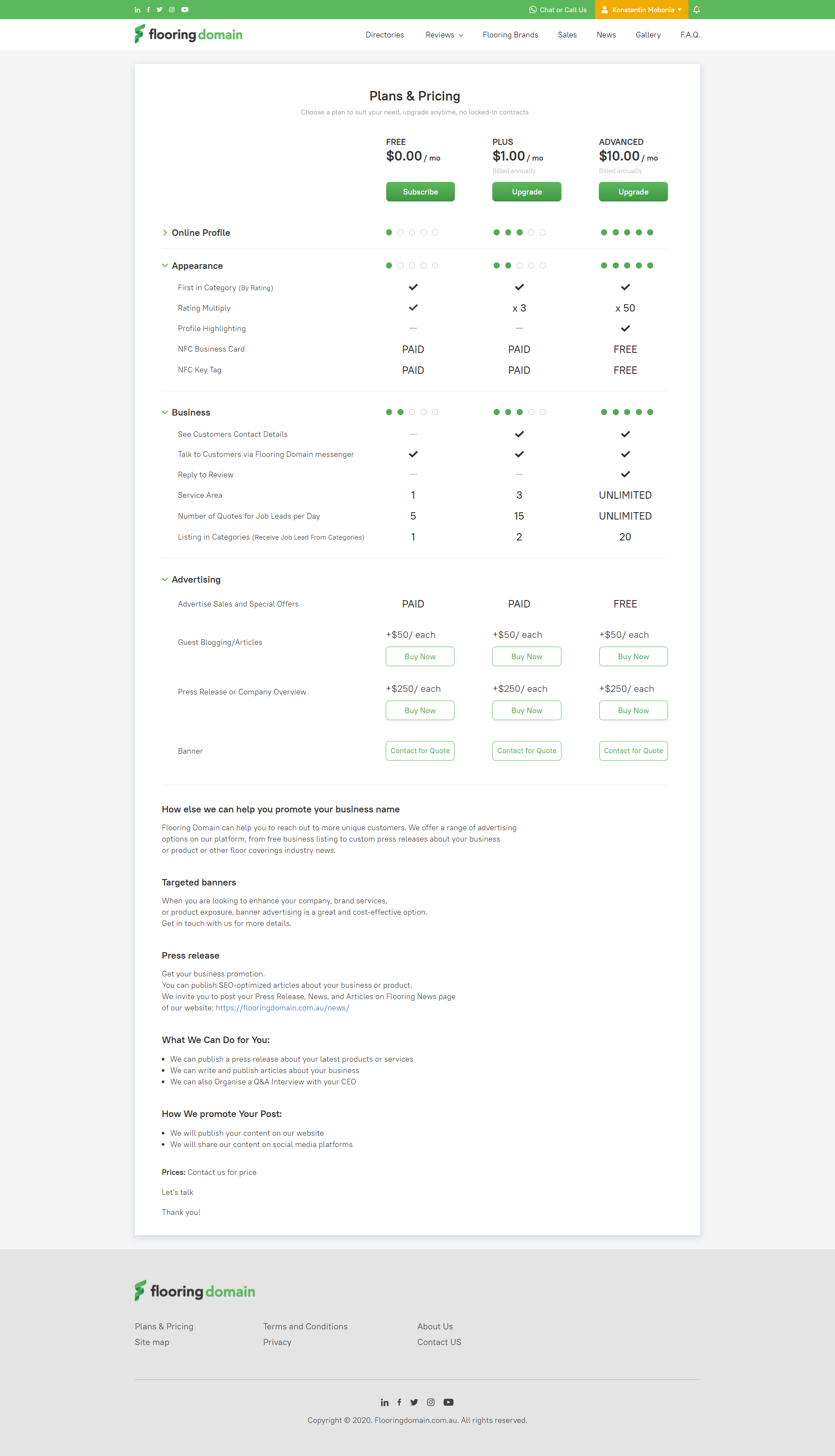Click Contact for Quote under PLUS plan
The height and width of the screenshot is (1456, 835).
pos(527,750)
